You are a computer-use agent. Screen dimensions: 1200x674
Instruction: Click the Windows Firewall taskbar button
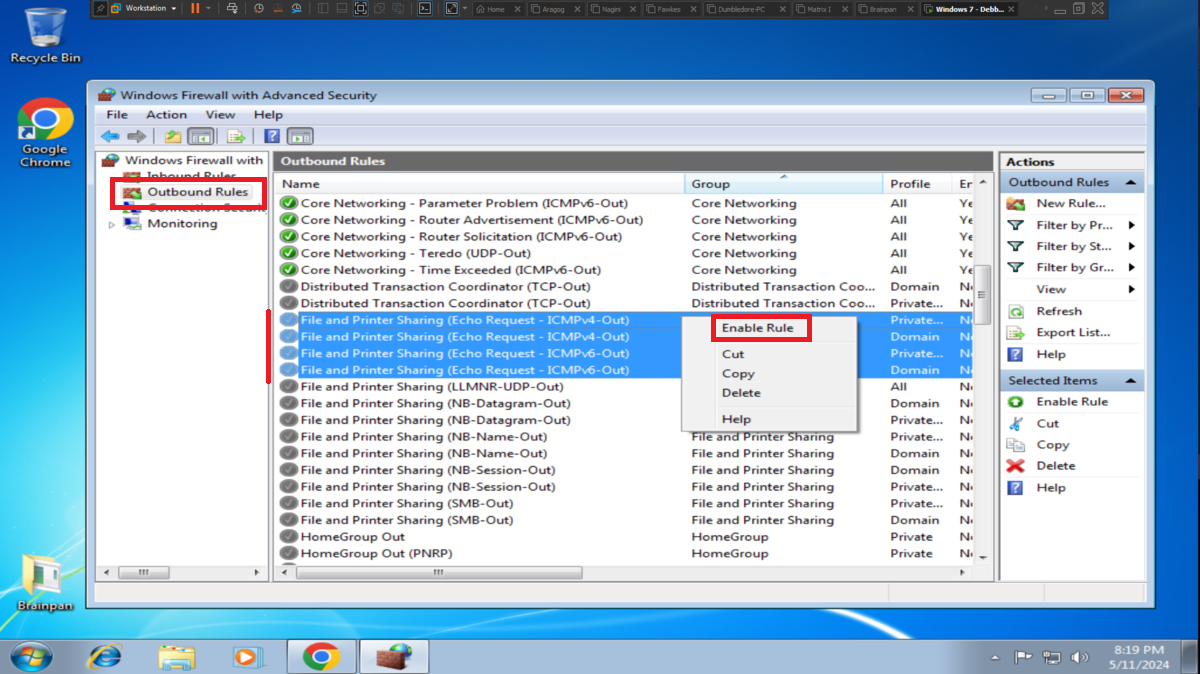pos(395,656)
